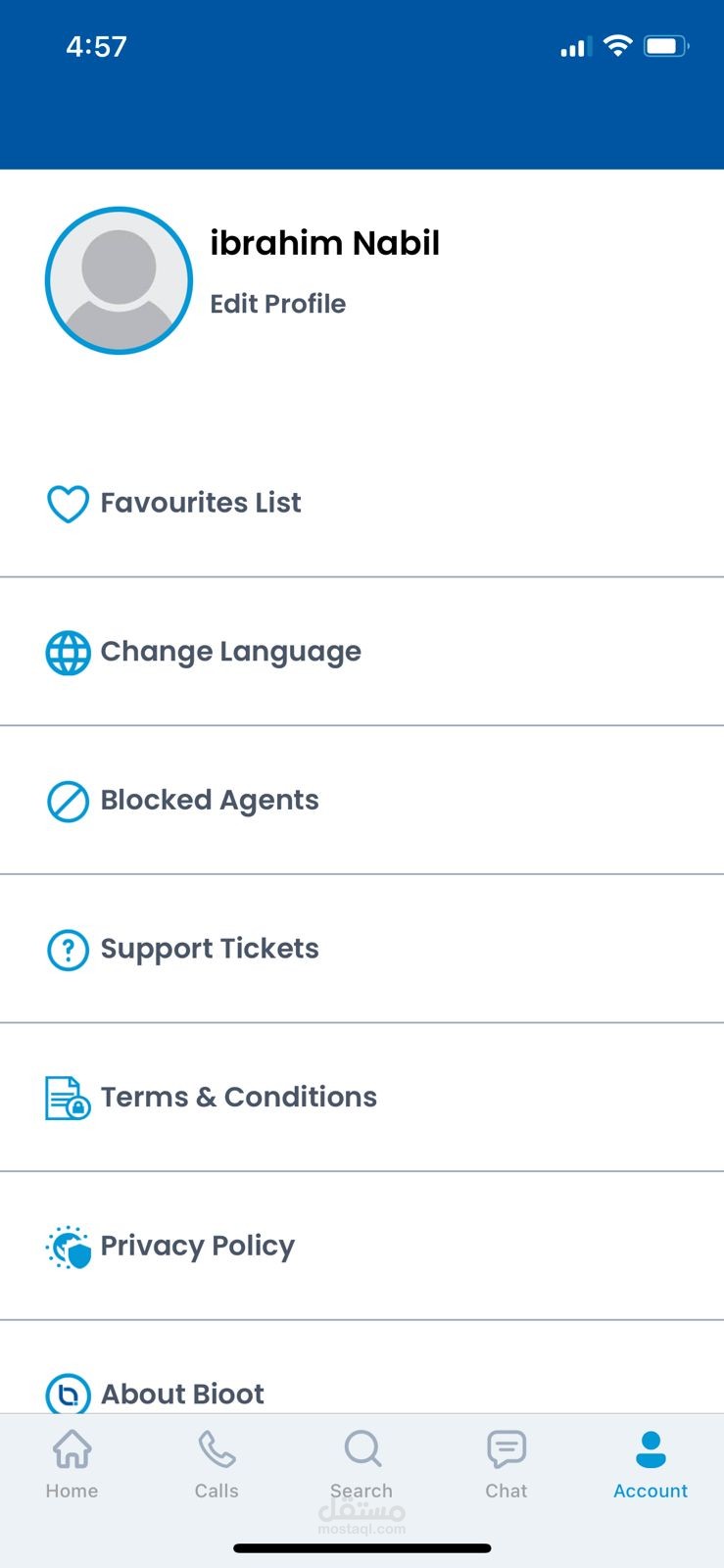Tap the heart icon beside Favourites List
This screenshot has width=724, height=1568.
(x=68, y=504)
